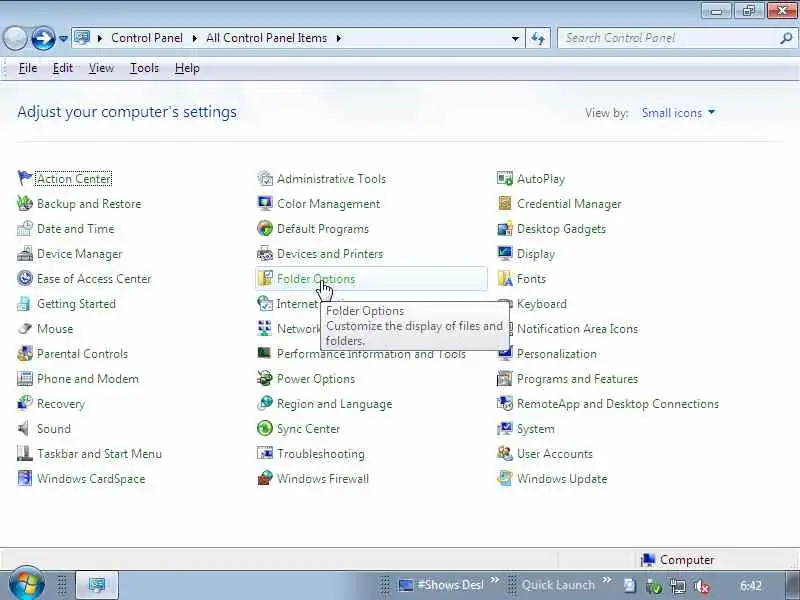Open the Windows CardSpace icon
Screen dimensions: 800x600
coord(24,478)
